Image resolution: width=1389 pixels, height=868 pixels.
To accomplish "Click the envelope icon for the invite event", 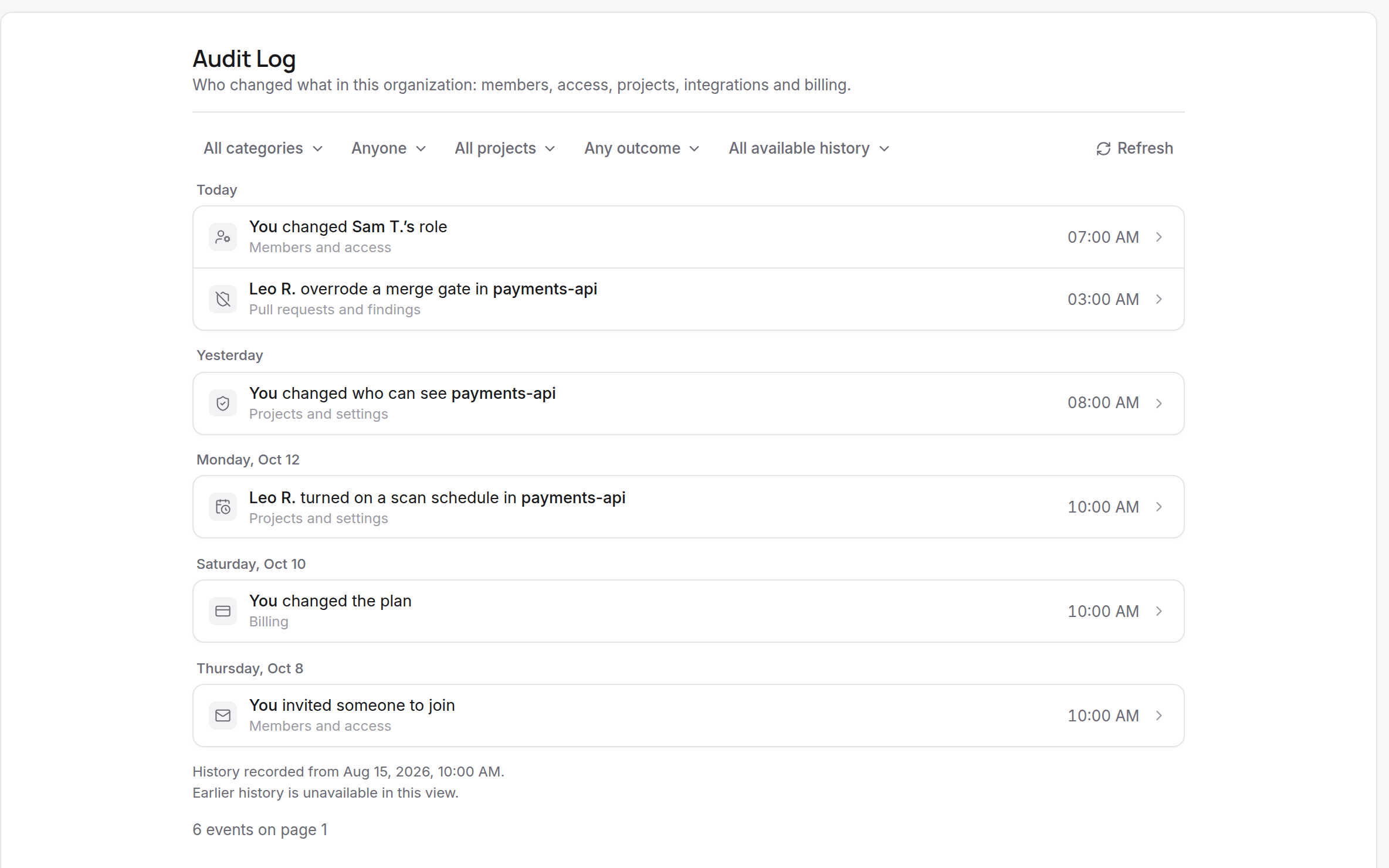I will [x=223, y=716].
